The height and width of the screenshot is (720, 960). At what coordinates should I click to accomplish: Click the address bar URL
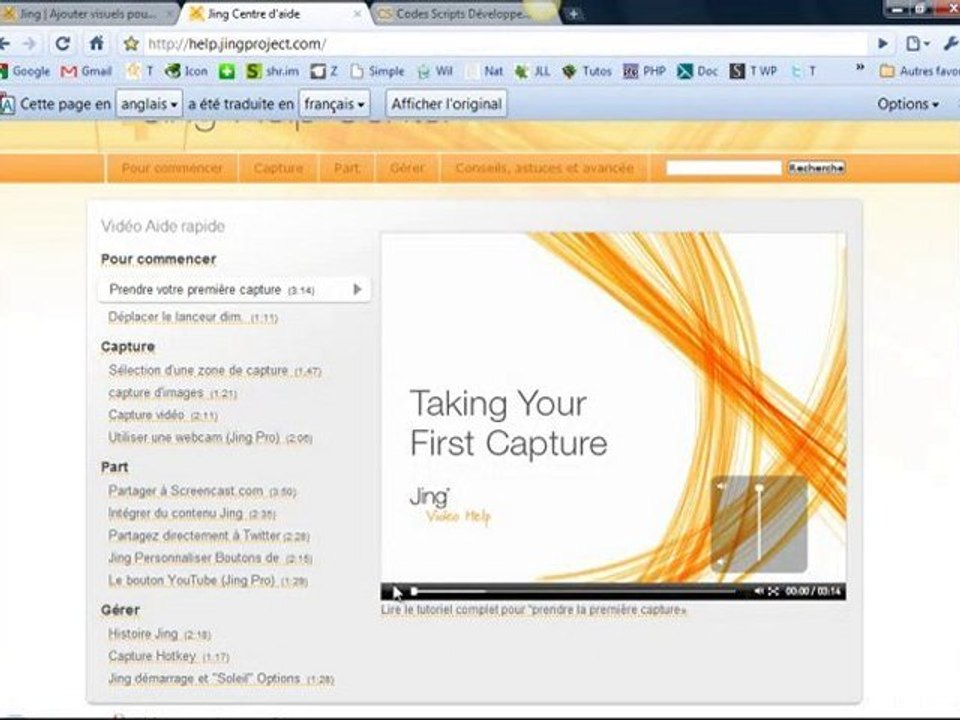point(237,44)
